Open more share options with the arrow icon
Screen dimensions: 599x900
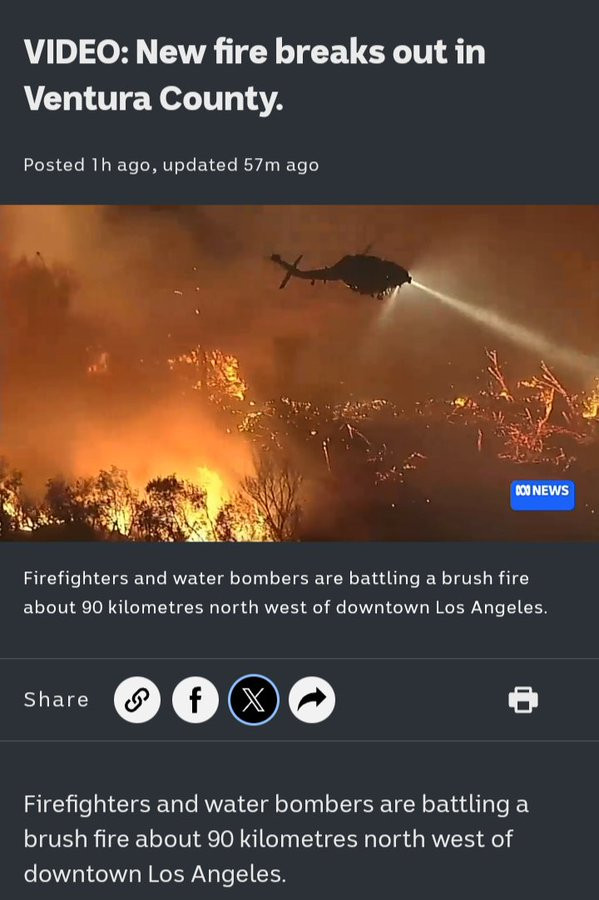click(x=312, y=700)
